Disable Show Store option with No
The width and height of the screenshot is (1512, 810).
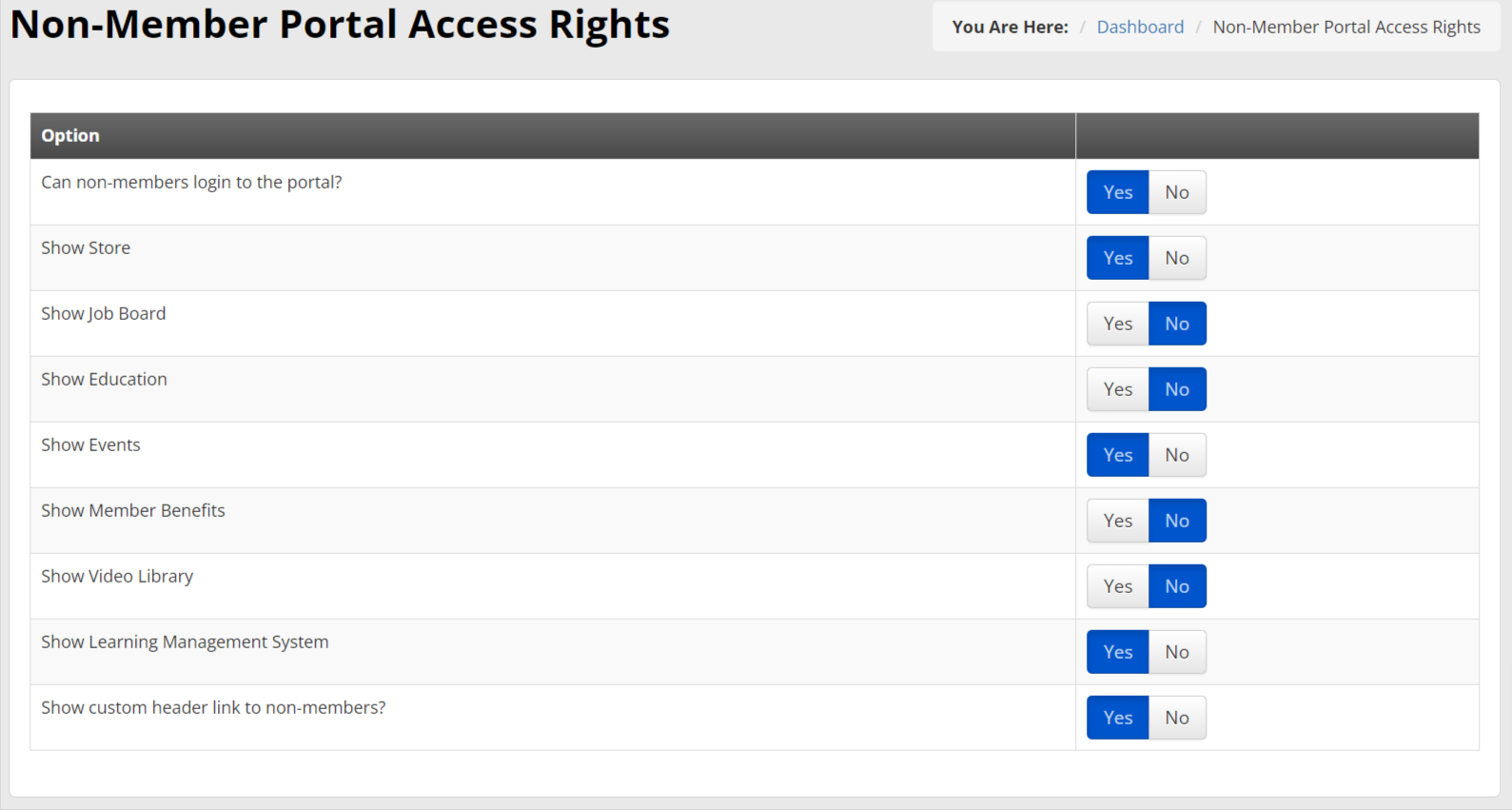pos(1177,258)
